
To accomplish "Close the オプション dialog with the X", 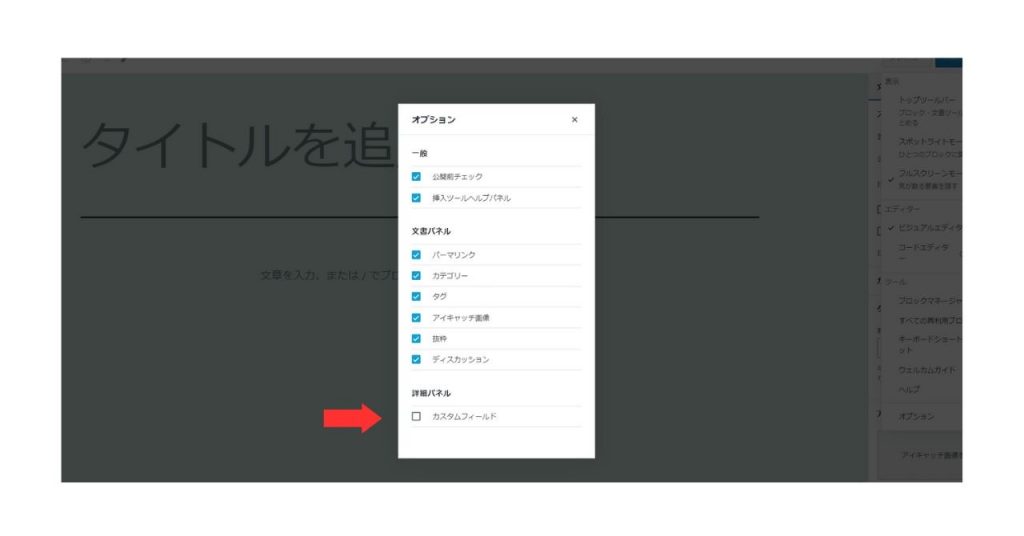I will 574,119.
